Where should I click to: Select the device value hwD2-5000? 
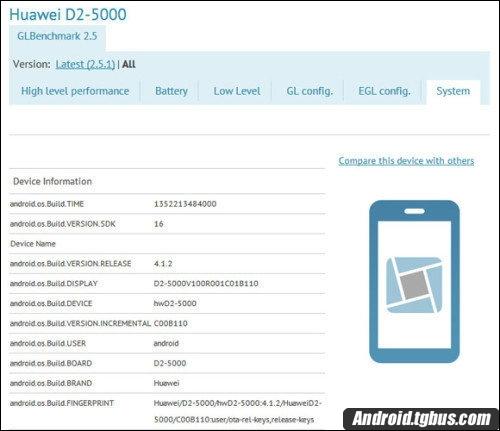[175, 304]
